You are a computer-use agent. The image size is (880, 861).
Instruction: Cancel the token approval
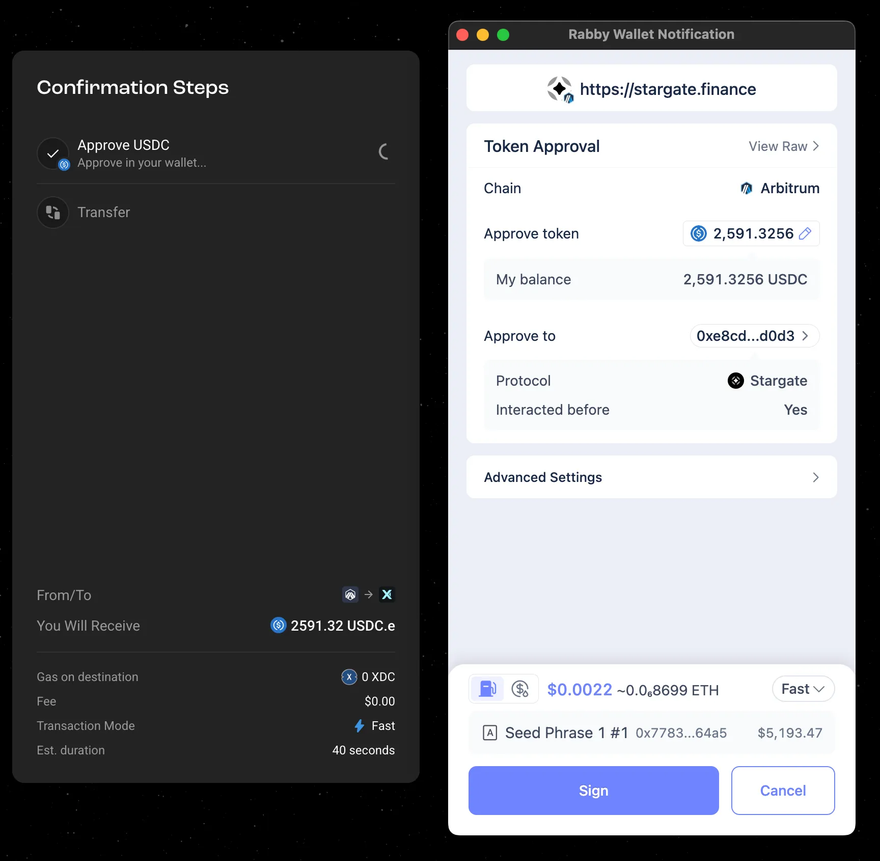[783, 790]
